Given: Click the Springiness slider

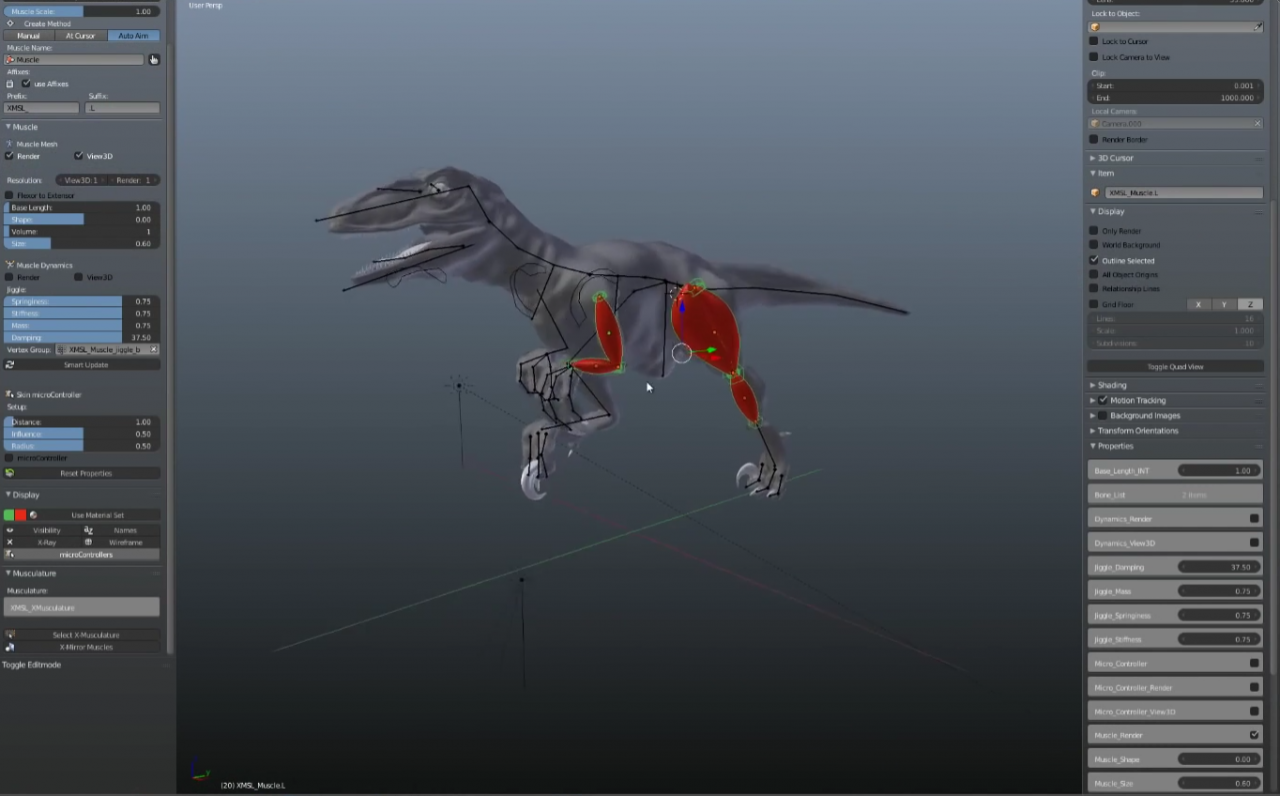Looking at the screenshot, I should coord(82,301).
